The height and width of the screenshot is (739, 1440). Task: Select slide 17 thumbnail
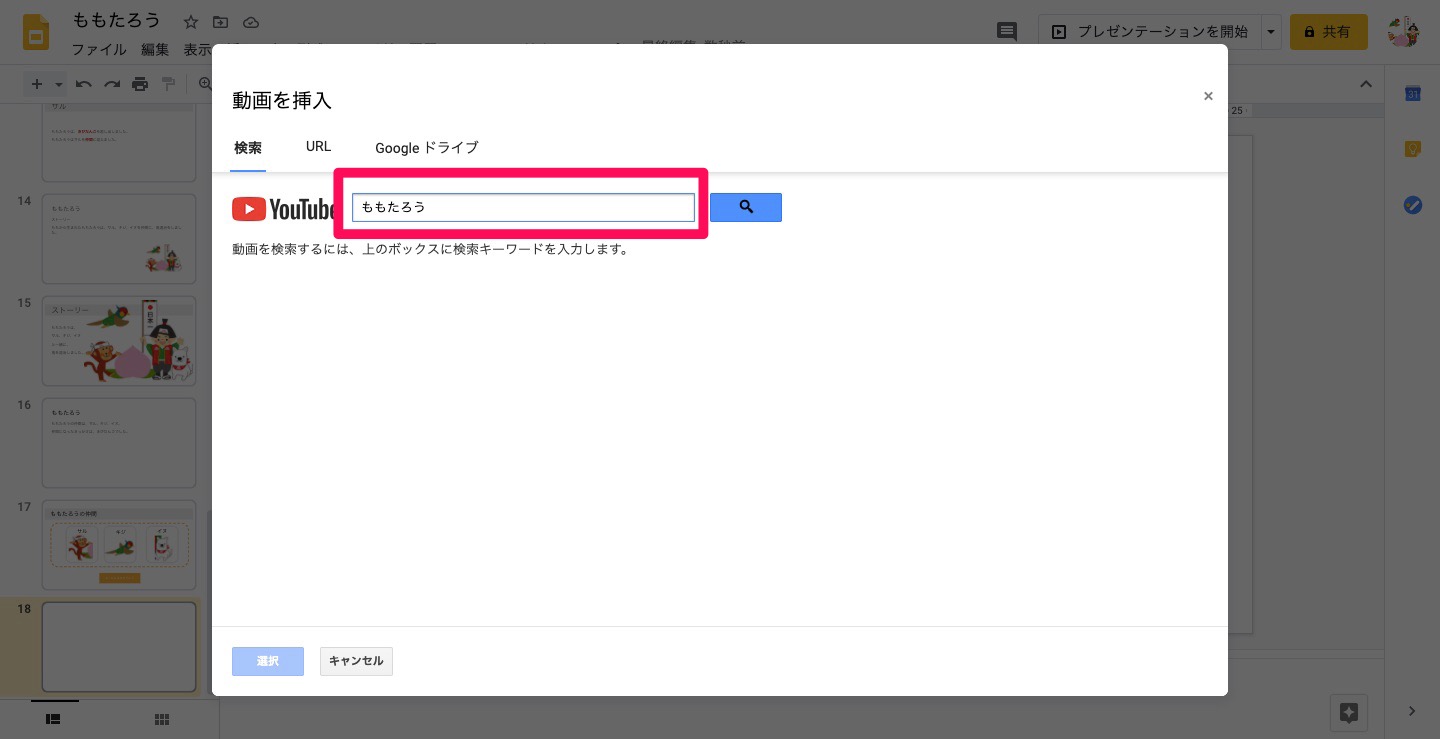click(119, 545)
